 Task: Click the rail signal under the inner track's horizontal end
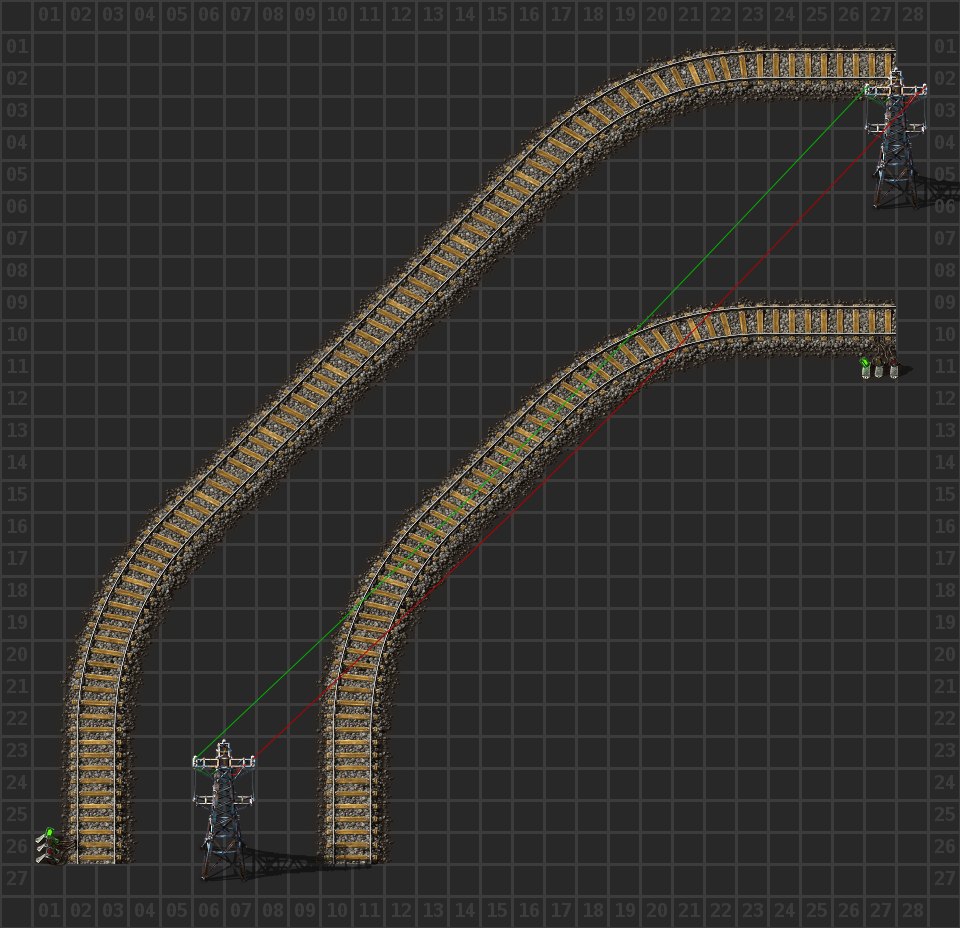click(x=880, y=367)
